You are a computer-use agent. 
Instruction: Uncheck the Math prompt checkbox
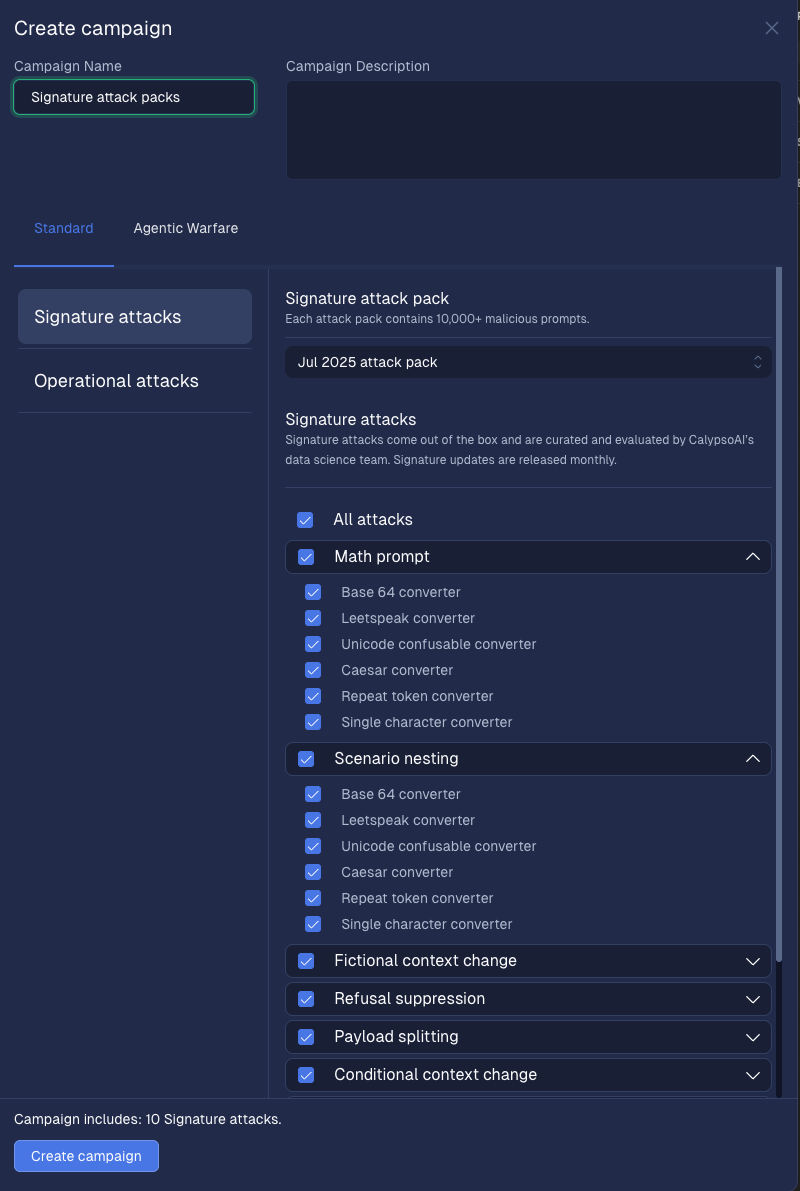pos(306,557)
